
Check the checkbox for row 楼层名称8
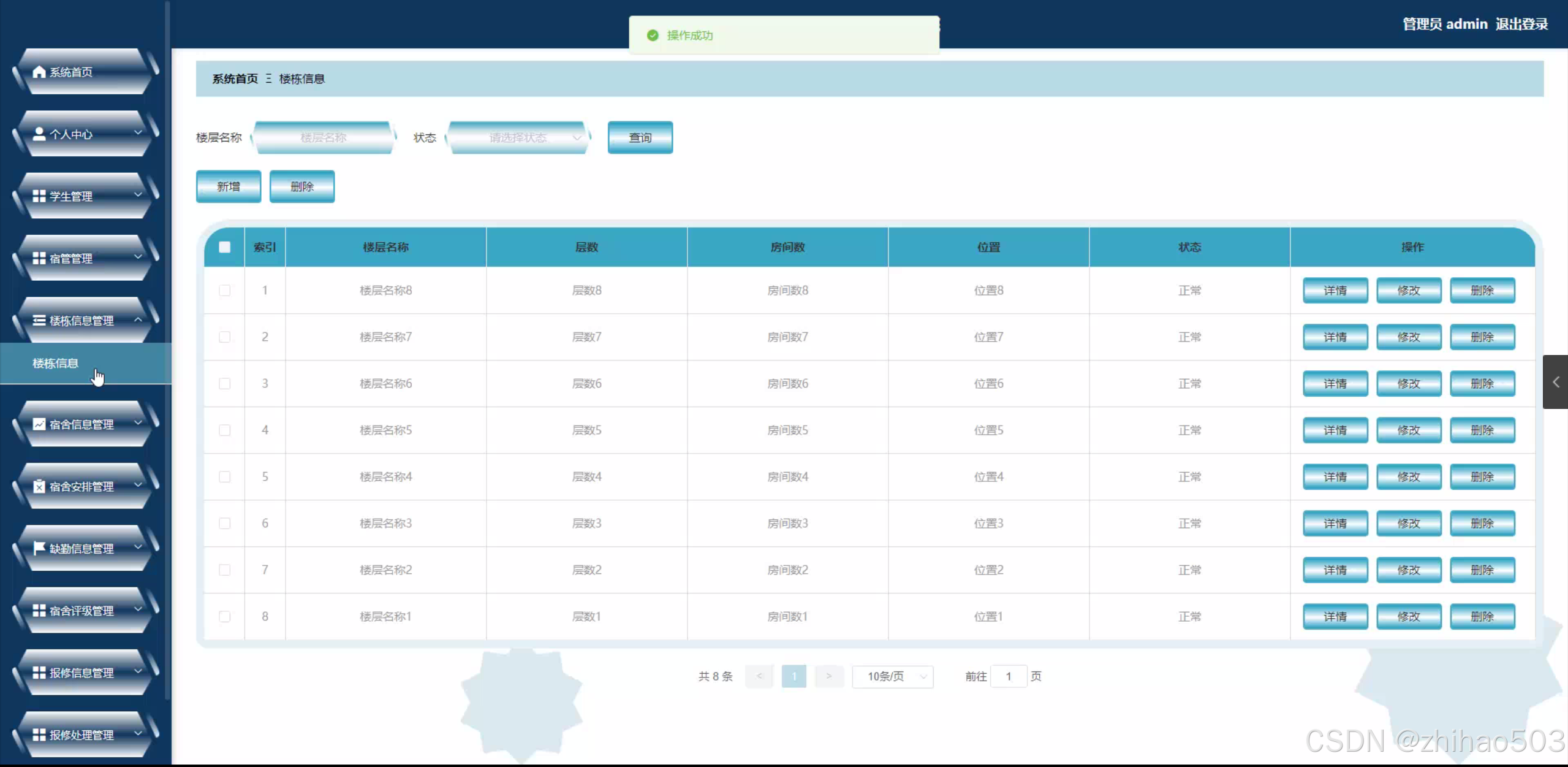225,290
